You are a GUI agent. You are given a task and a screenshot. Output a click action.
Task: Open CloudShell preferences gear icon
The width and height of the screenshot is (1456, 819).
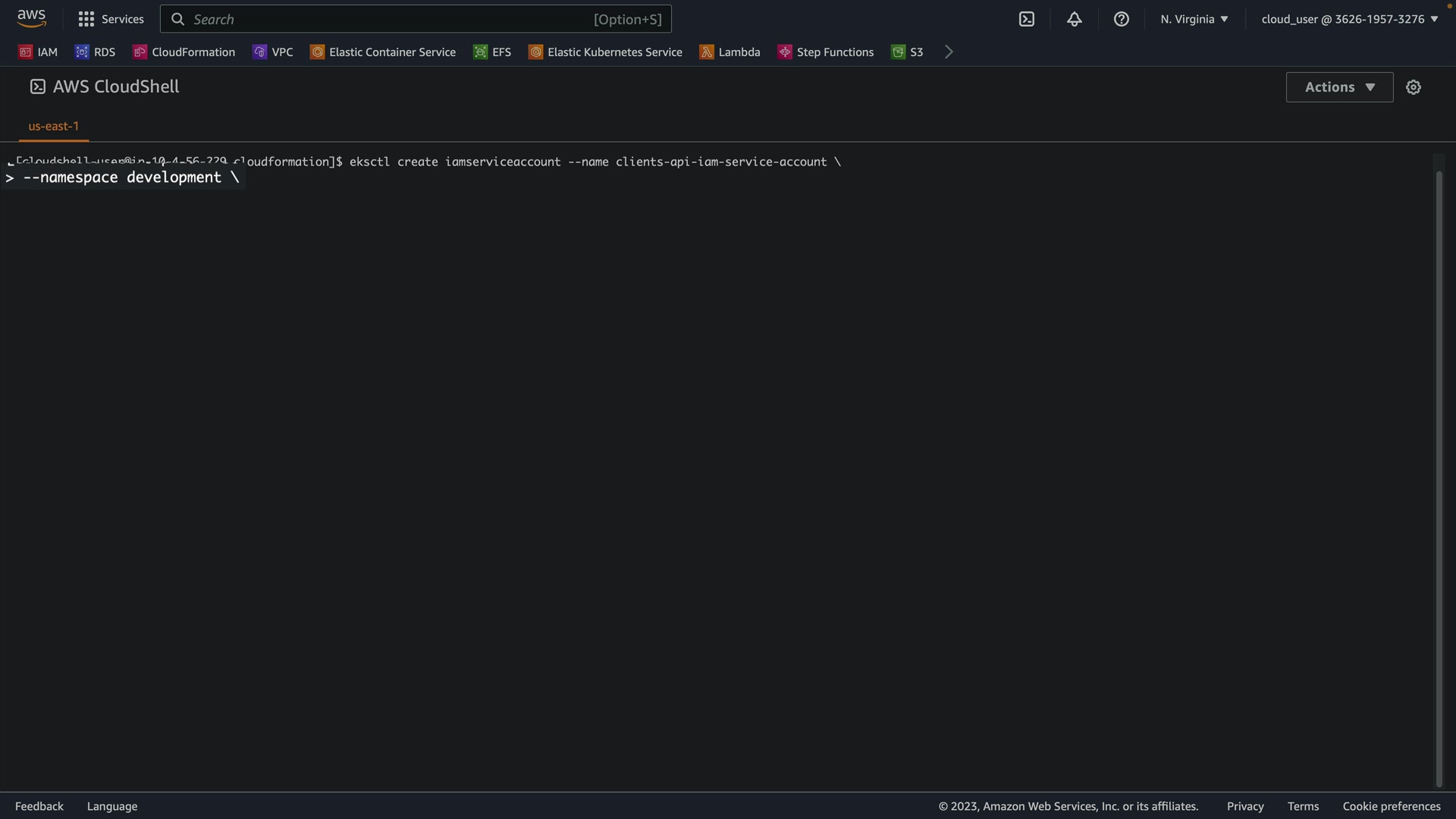pyautogui.click(x=1413, y=87)
